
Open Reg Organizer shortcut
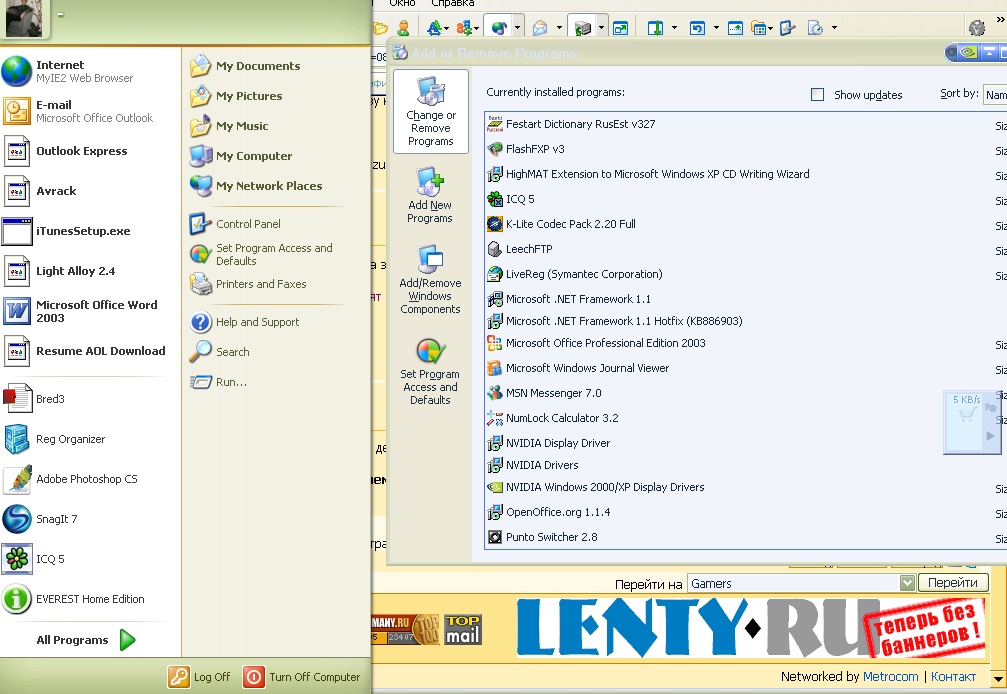click(70, 439)
